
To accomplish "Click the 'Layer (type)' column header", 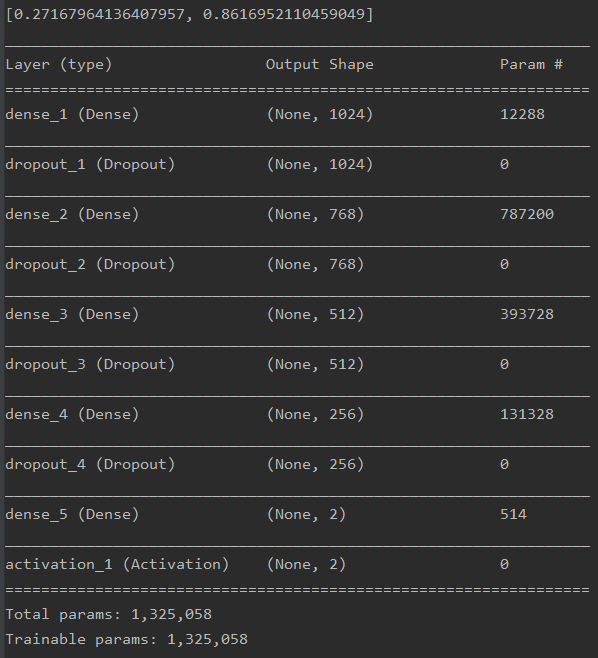I will 59,65.
